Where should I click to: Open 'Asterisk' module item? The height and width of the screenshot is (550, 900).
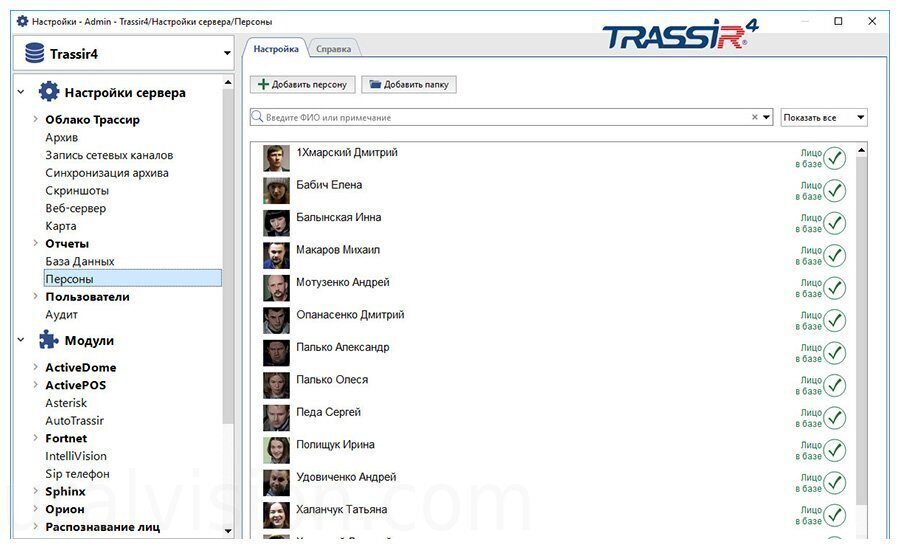coord(66,403)
